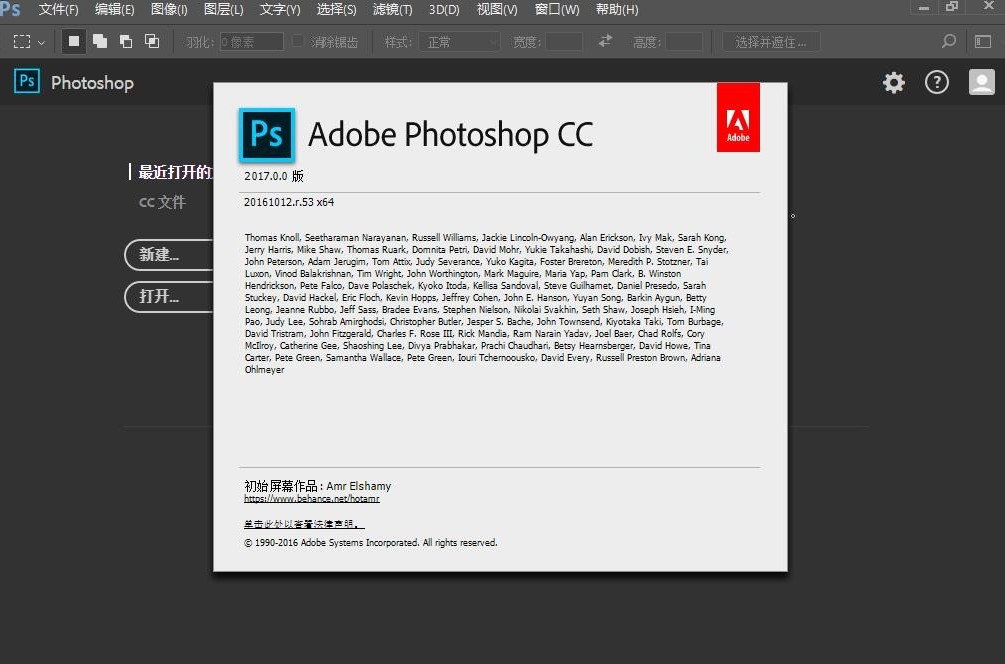Open the 图层(L) Layer menu
1005x664 pixels.
click(224, 10)
